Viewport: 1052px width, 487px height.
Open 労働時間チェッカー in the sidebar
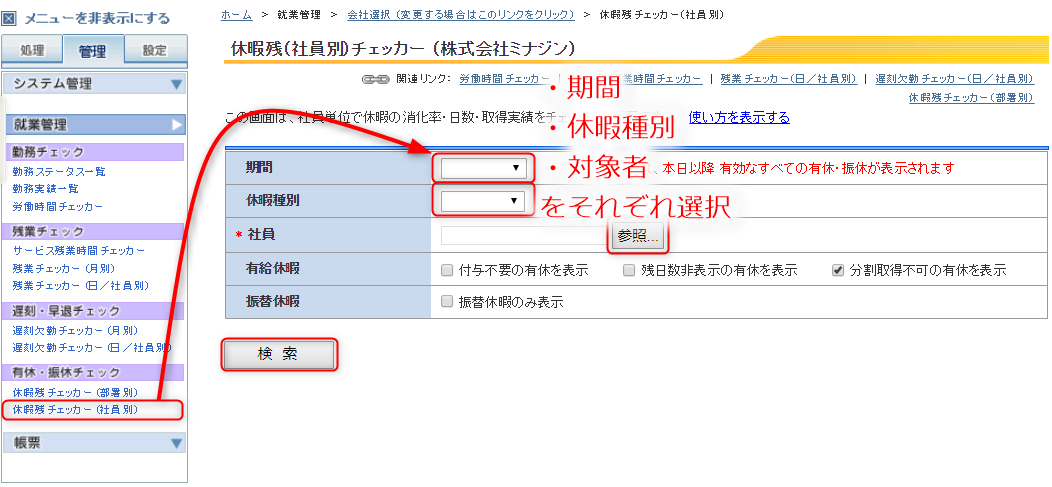[x=58, y=207]
